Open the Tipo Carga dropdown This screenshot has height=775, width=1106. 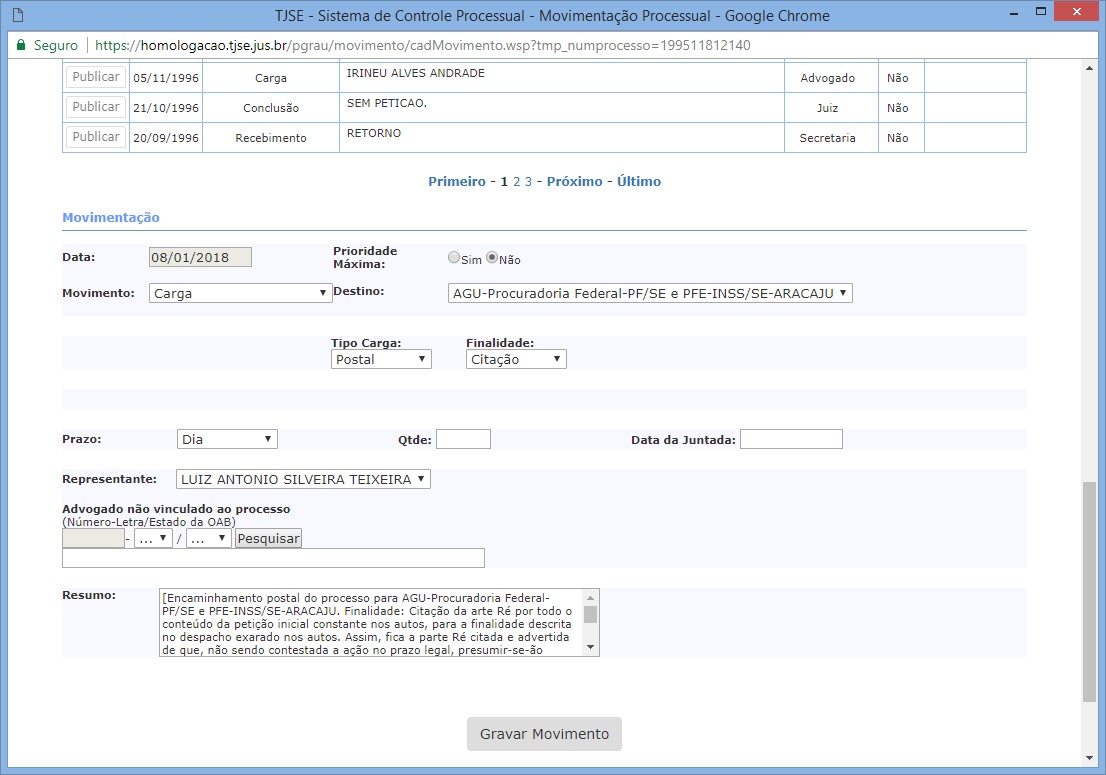381,359
